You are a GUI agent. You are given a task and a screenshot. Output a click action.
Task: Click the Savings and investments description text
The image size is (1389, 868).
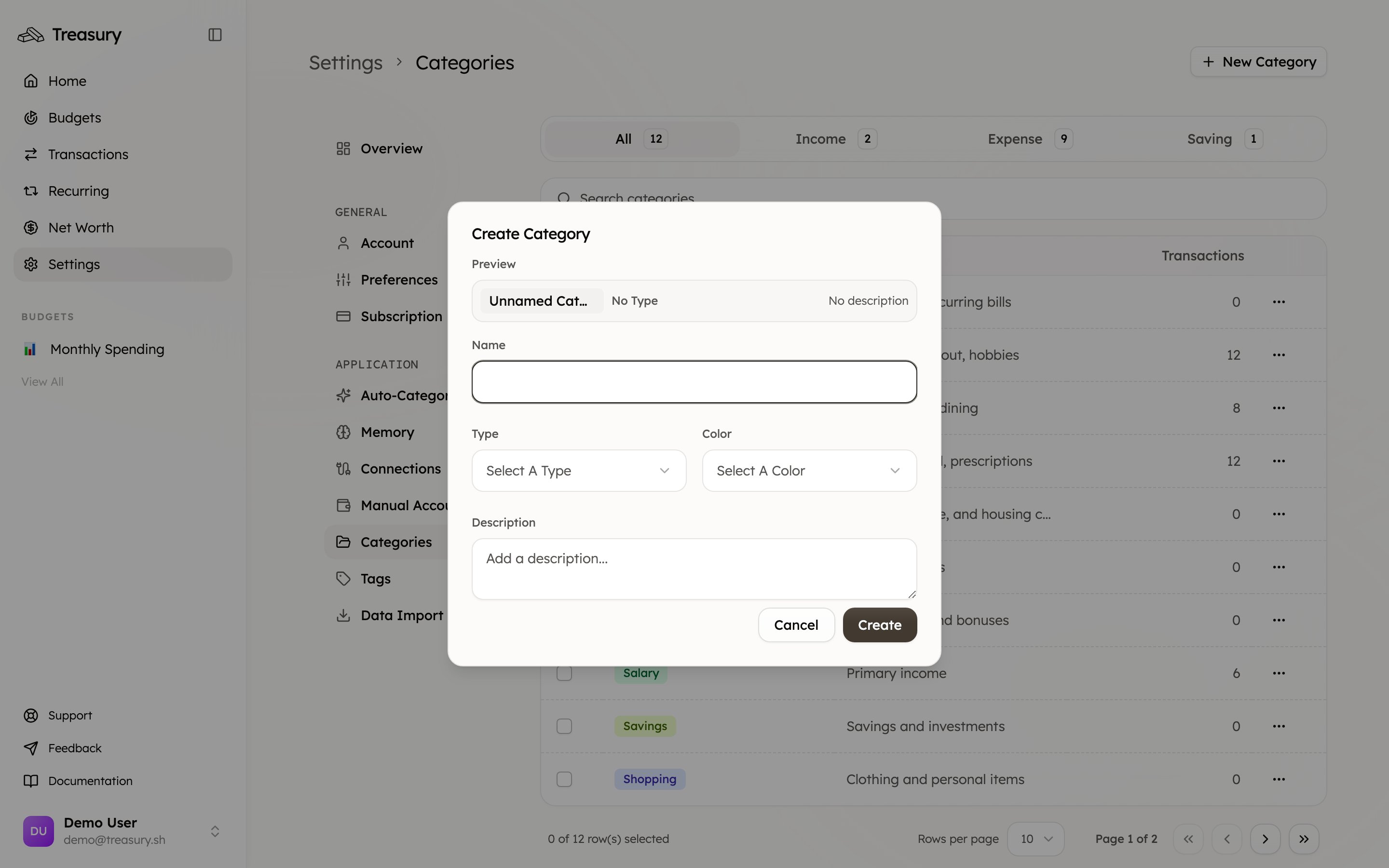pyautogui.click(x=925, y=726)
